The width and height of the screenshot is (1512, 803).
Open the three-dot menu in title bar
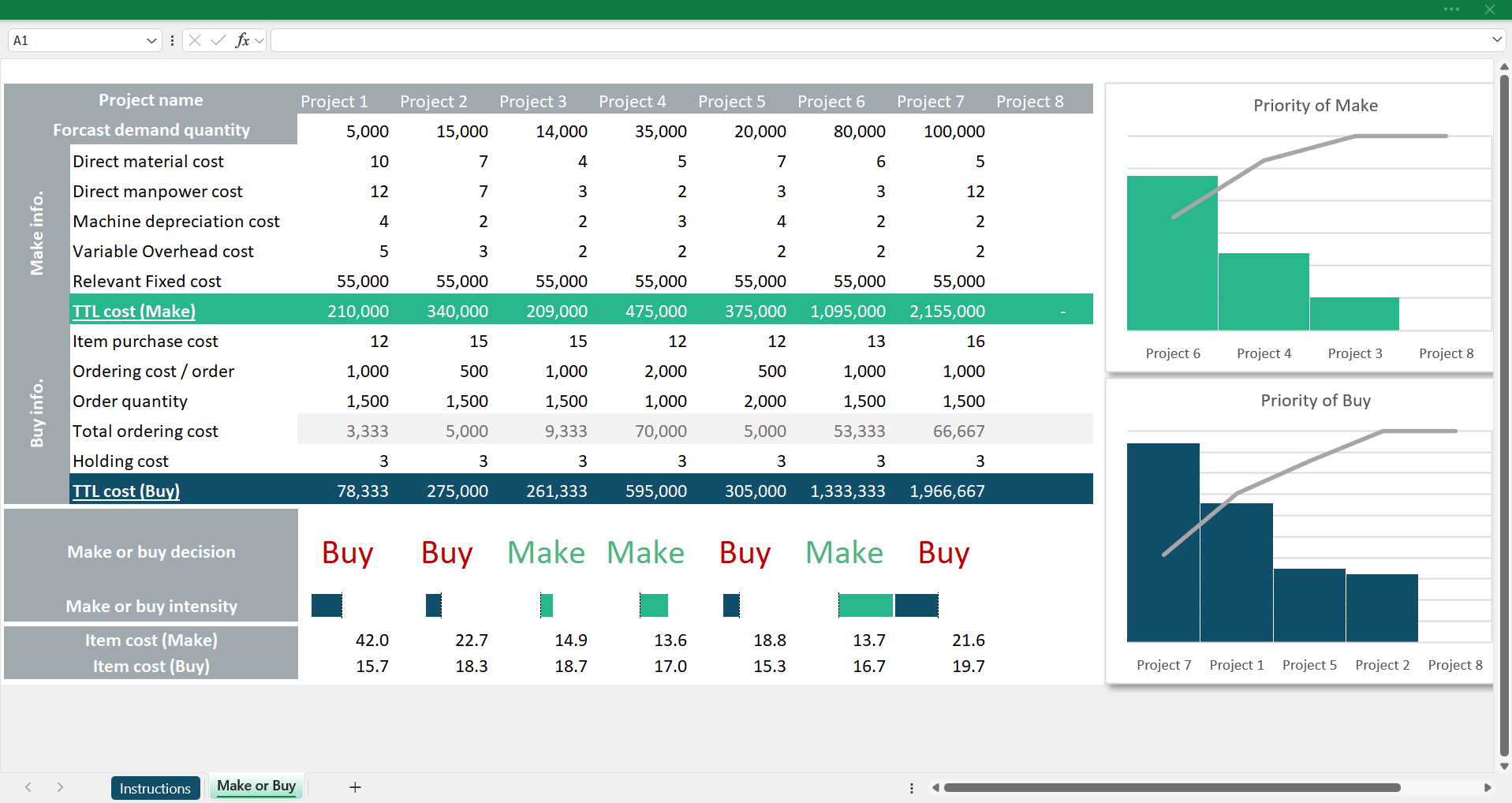[x=1451, y=9]
